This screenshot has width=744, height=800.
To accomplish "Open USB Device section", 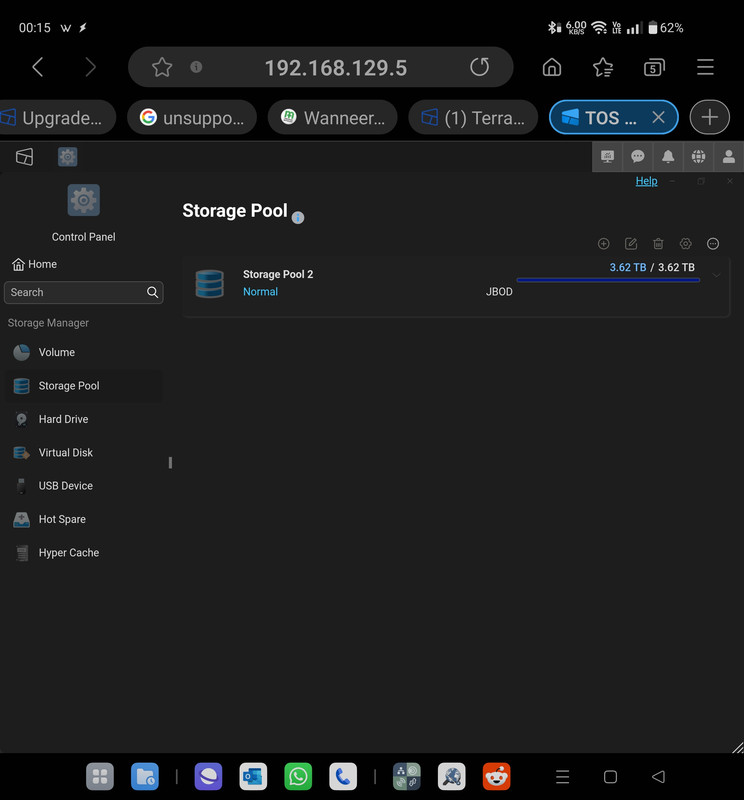I will pos(84,486).
